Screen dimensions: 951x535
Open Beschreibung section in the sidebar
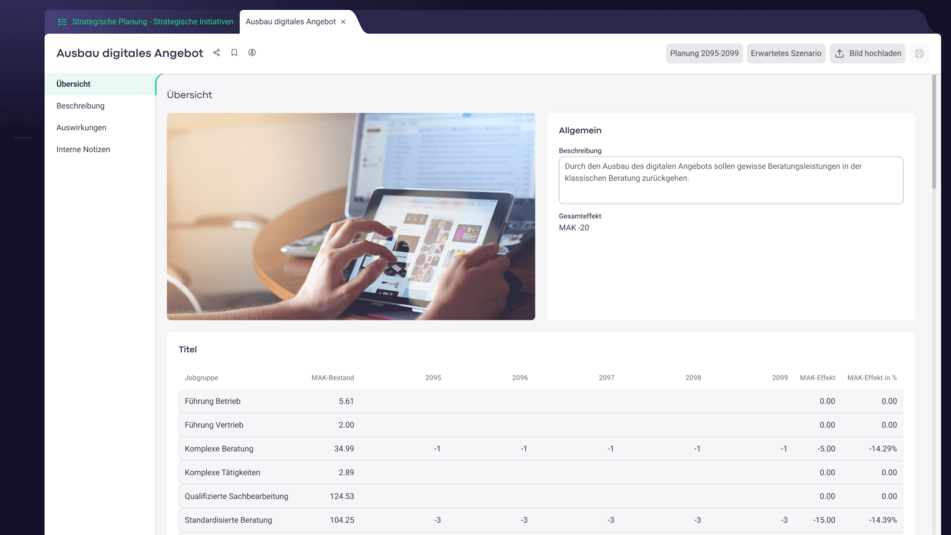(x=80, y=106)
